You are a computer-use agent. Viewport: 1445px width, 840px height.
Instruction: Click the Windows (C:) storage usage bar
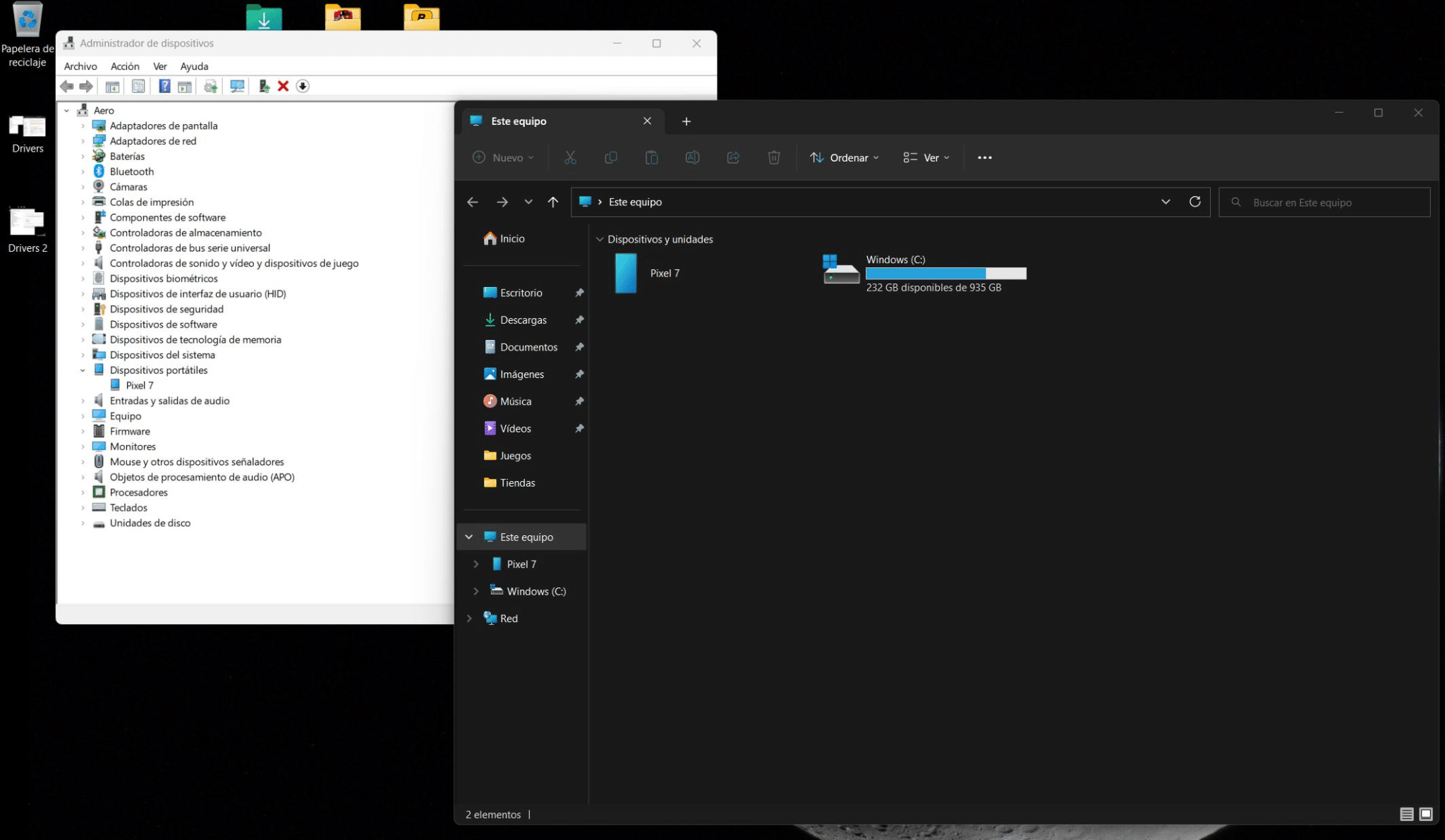click(x=946, y=274)
